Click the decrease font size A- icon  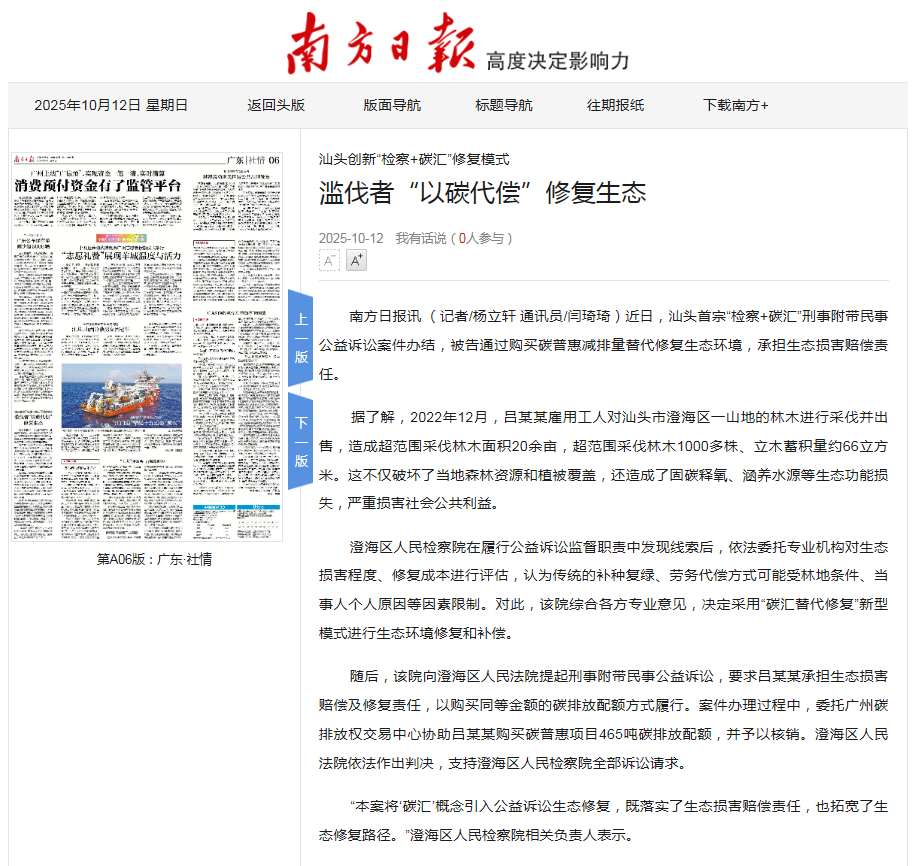coord(329,261)
